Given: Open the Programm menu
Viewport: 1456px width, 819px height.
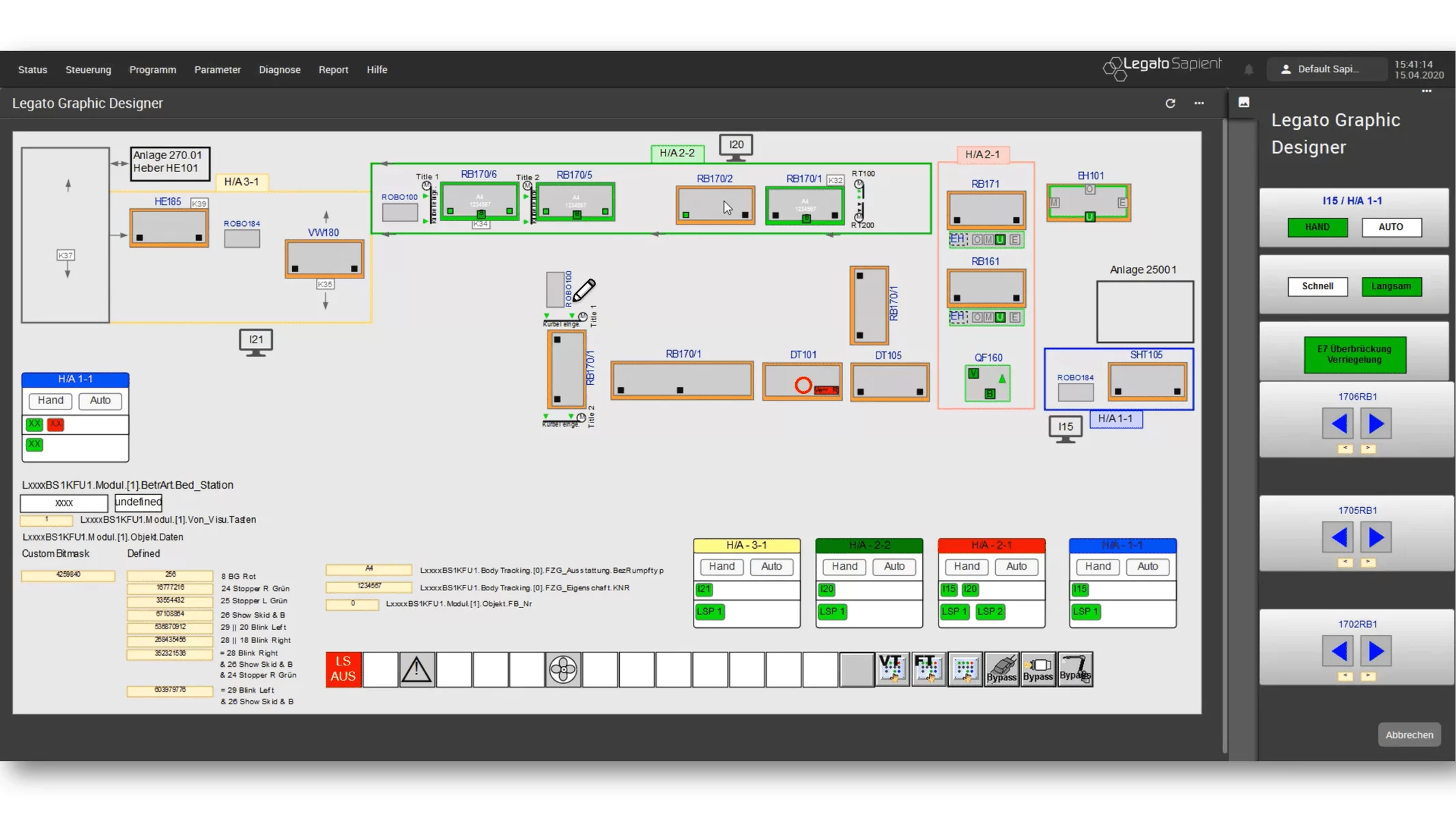Looking at the screenshot, I should pyautogui.click(x=153, y=70).
